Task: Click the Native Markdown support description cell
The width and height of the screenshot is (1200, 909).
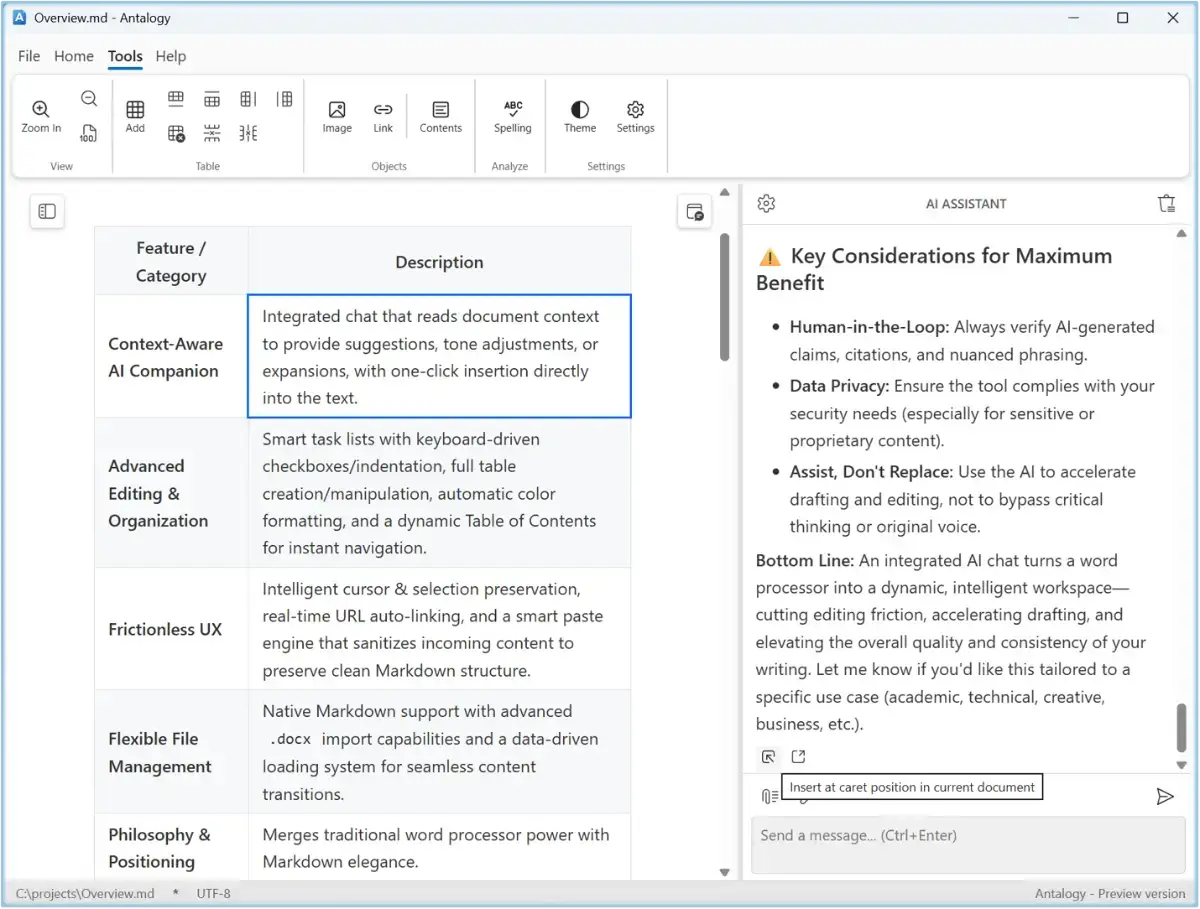Action: tap(439, 752)
